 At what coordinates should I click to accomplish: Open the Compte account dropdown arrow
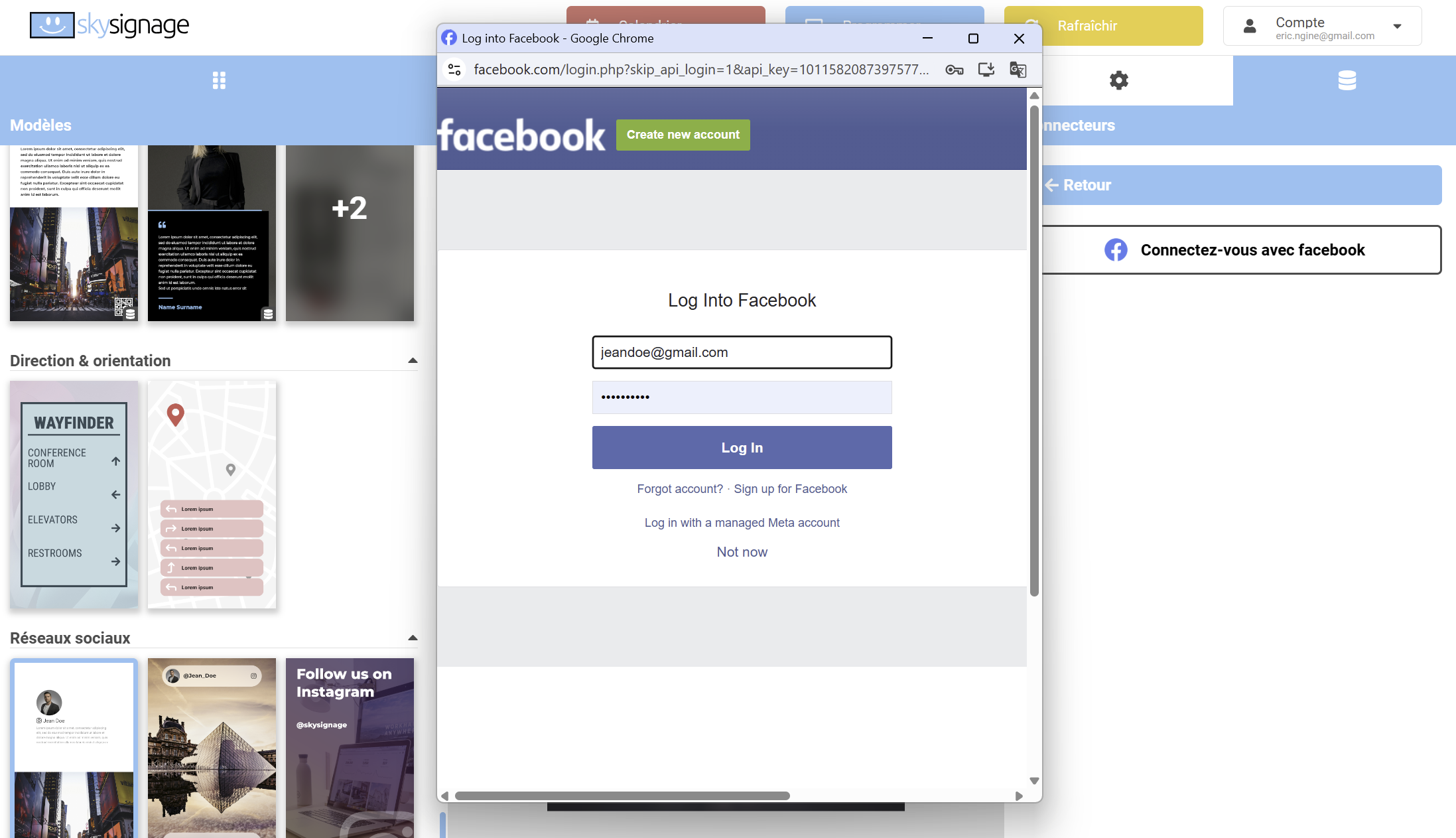1397,27
